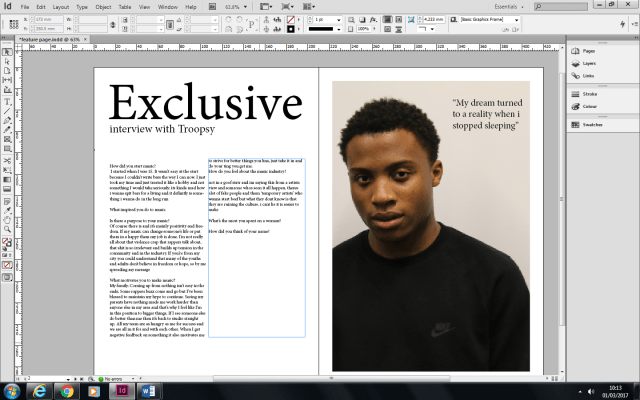
Task: Click the Flip Horizontal icon
Action: click(229, 29)
